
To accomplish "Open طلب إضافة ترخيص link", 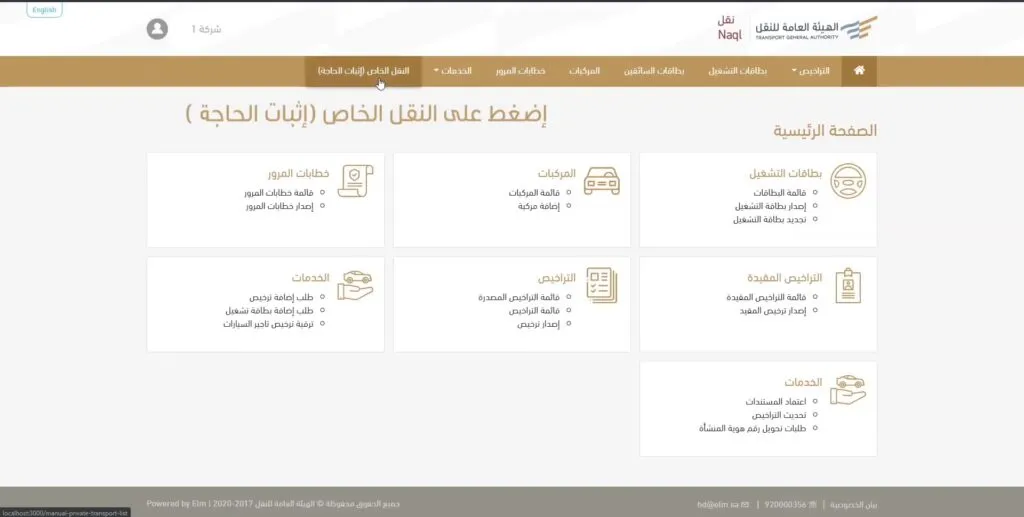I will click(281, 297).
